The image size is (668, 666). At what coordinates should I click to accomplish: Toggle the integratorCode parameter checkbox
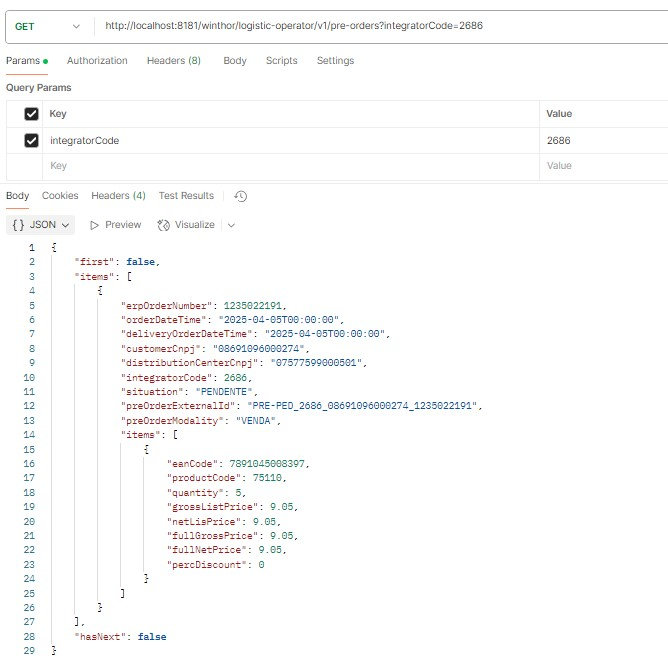coord(32,141)
